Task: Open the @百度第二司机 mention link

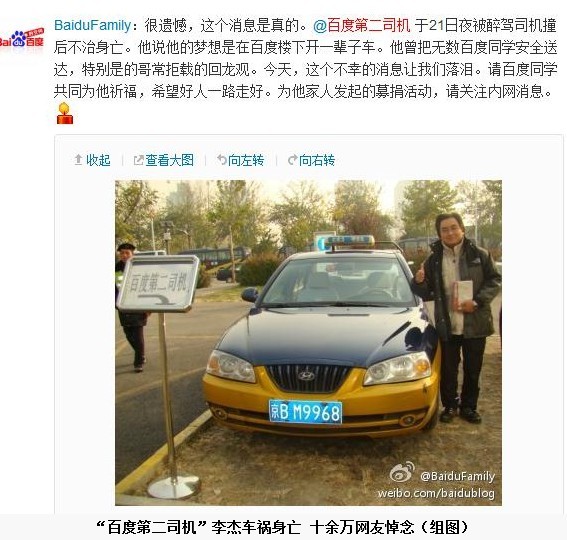Action: tap(362, 26)
